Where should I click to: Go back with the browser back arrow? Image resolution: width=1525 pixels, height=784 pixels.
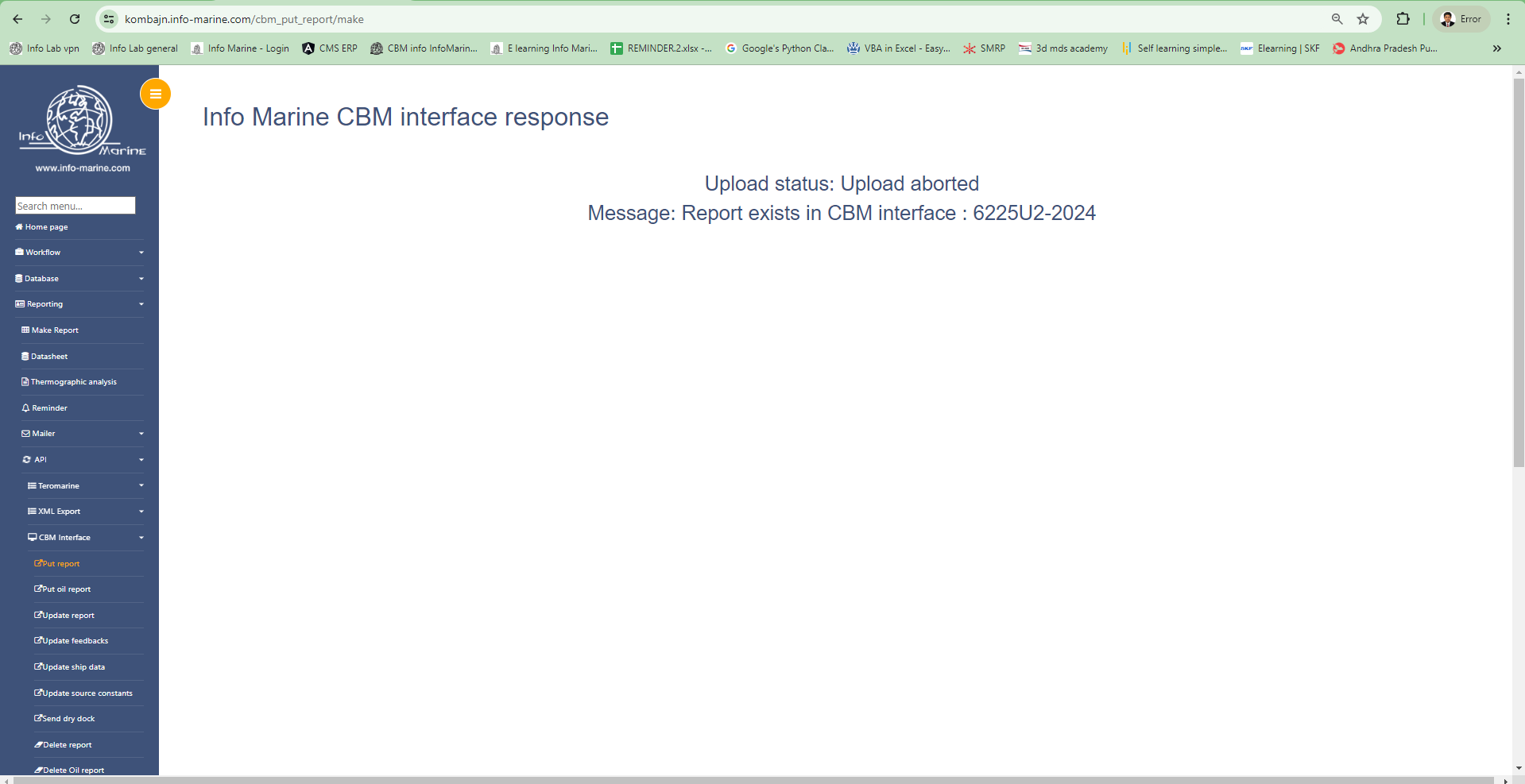point(17,19)
